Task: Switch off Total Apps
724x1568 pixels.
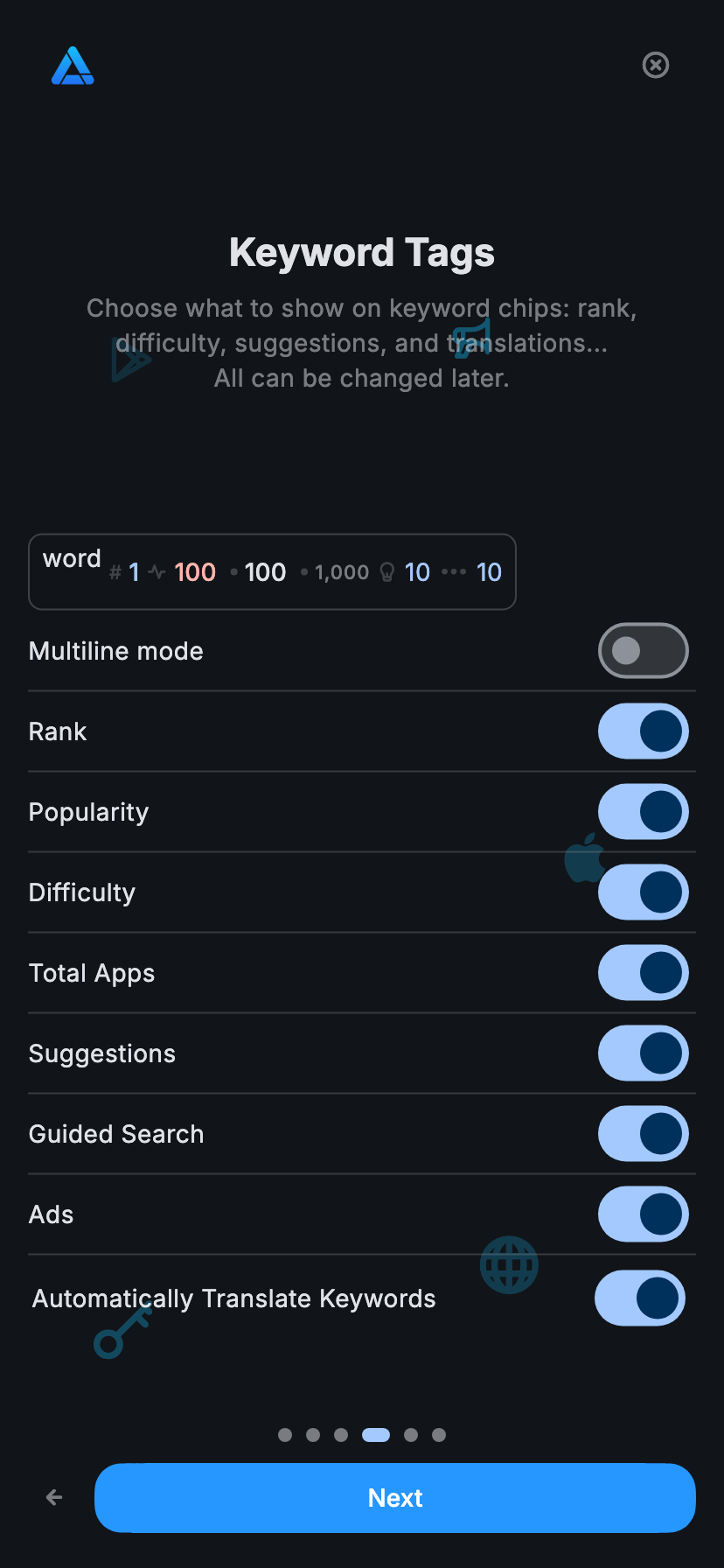Action: pos(643,973)
